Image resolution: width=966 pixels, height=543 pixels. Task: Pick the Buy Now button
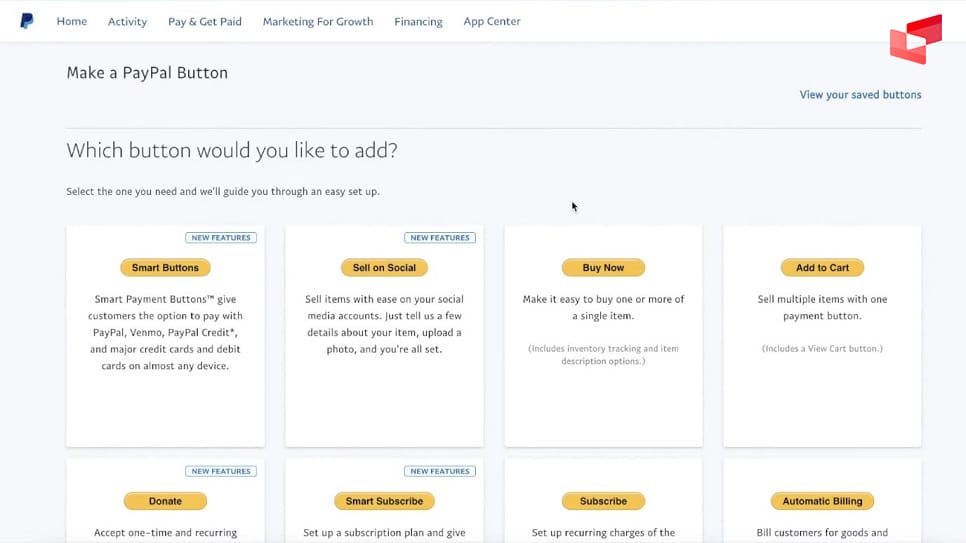[603, 268]
